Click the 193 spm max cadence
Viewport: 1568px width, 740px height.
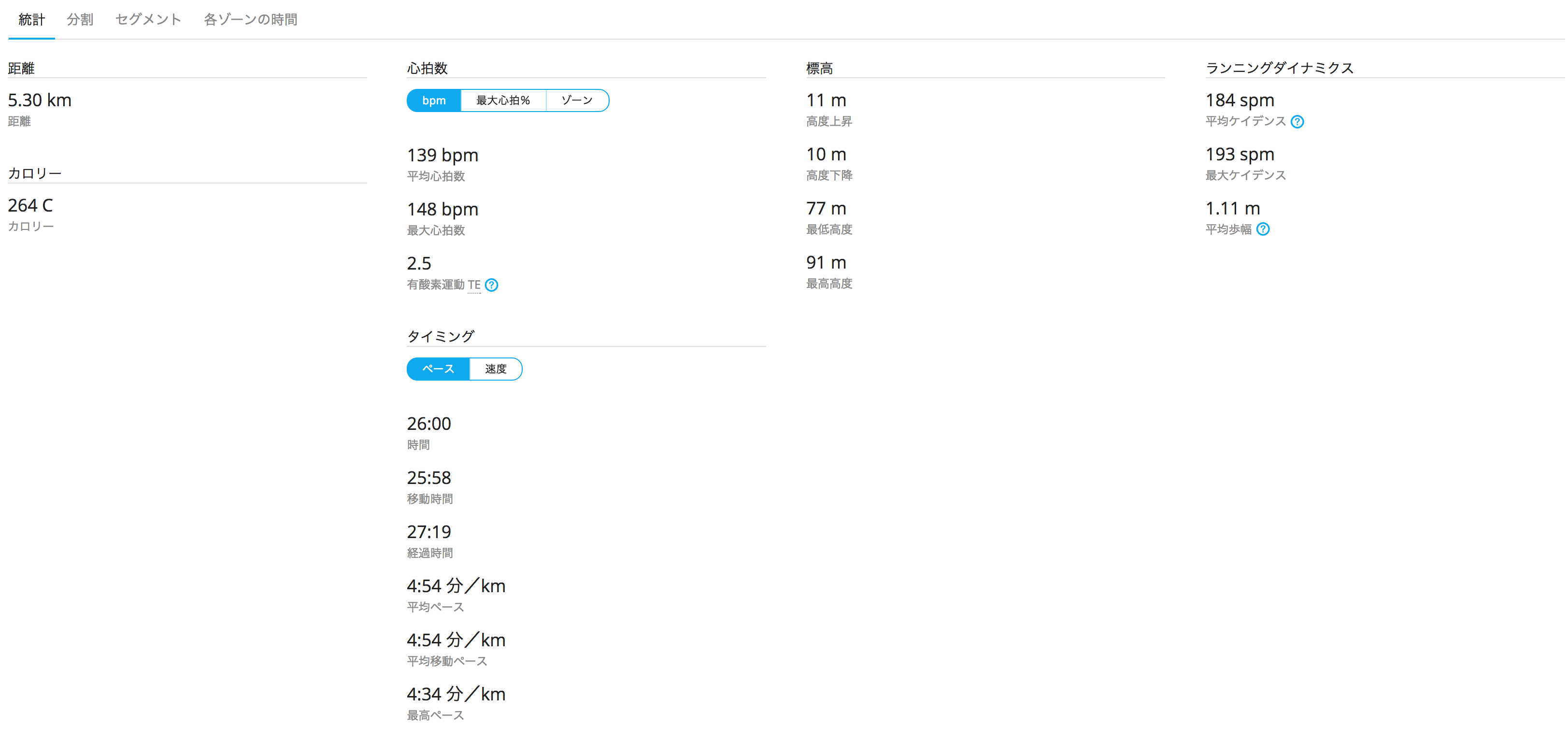[1240, 154]
